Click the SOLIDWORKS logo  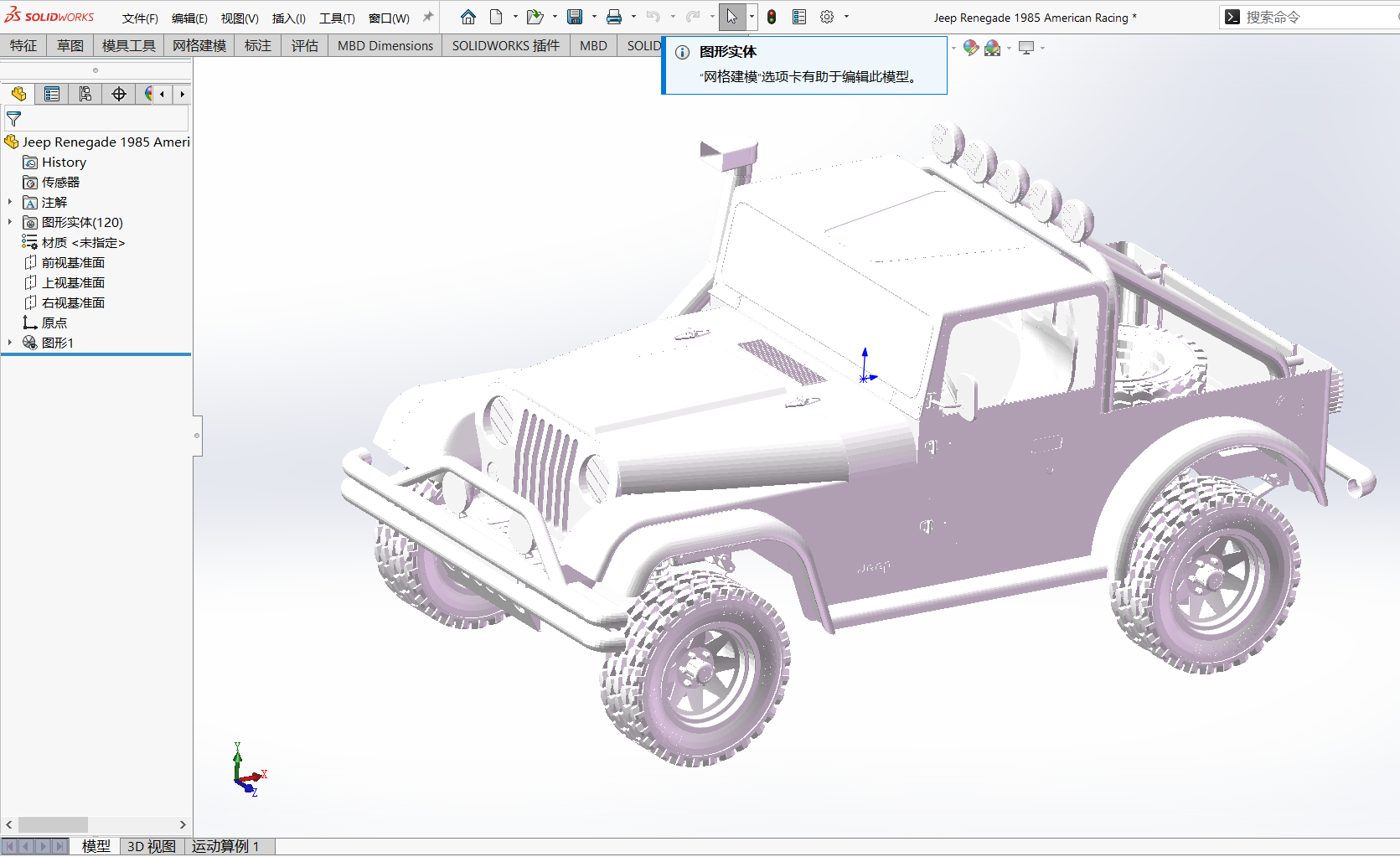point(49,16)
